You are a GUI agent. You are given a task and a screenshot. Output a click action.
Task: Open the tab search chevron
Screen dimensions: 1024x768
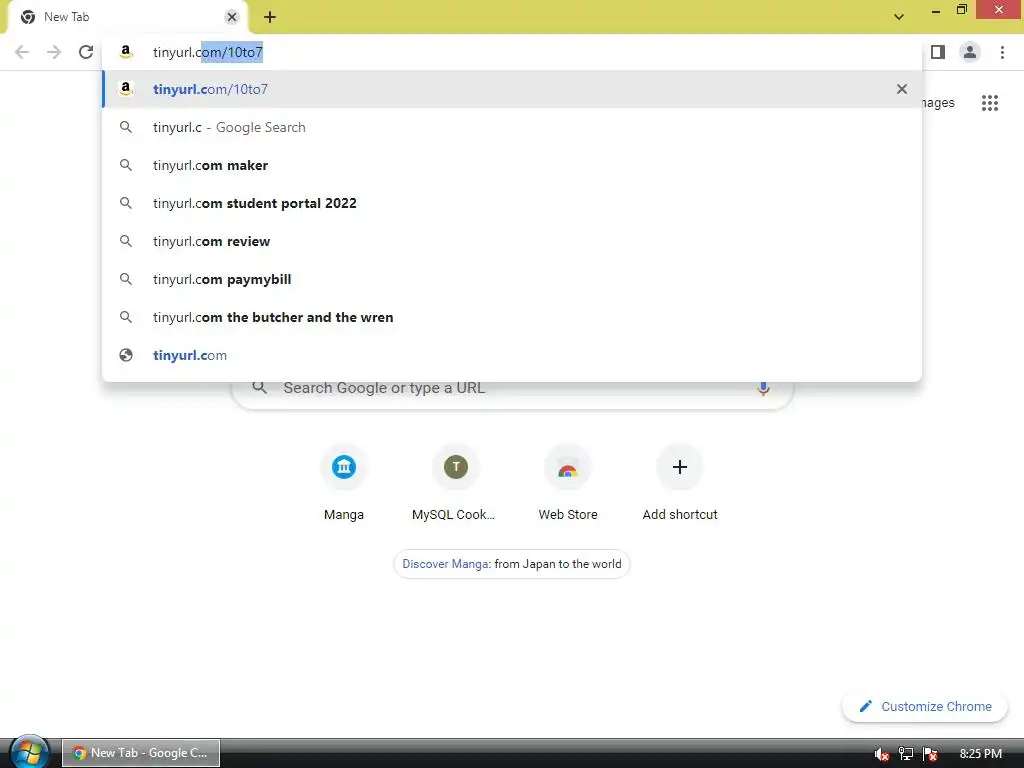pos(899,17)
